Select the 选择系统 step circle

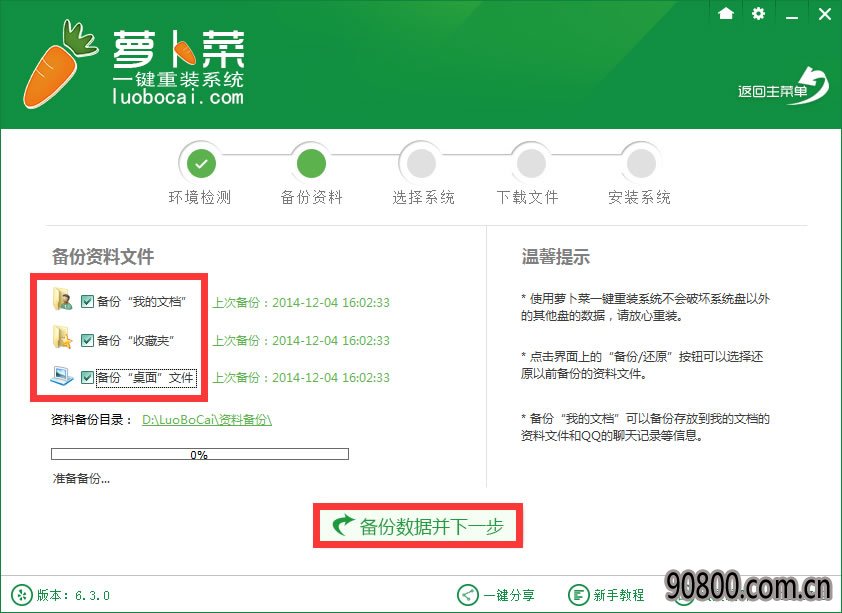pos(421,163)
